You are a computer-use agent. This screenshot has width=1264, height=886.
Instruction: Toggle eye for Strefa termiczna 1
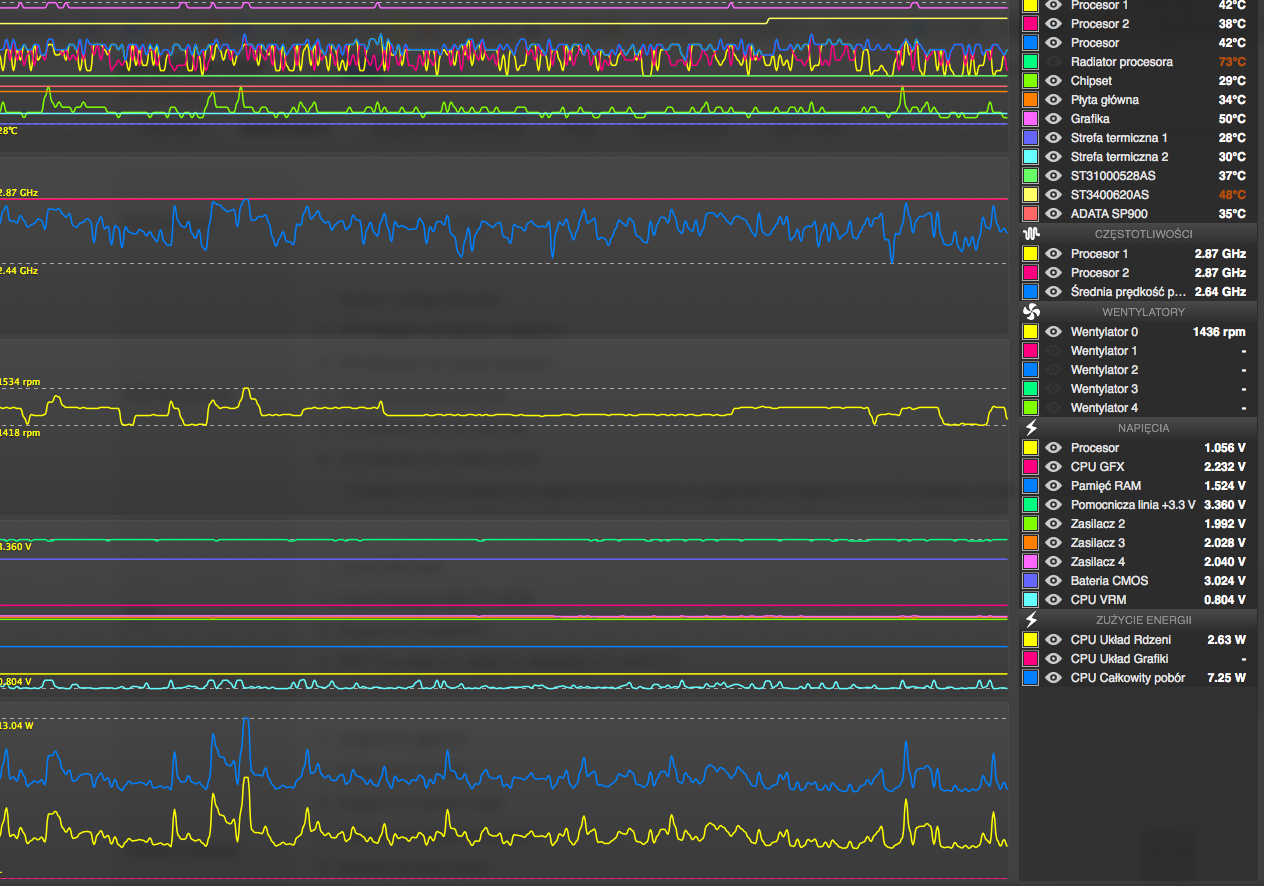point(1053,138)
